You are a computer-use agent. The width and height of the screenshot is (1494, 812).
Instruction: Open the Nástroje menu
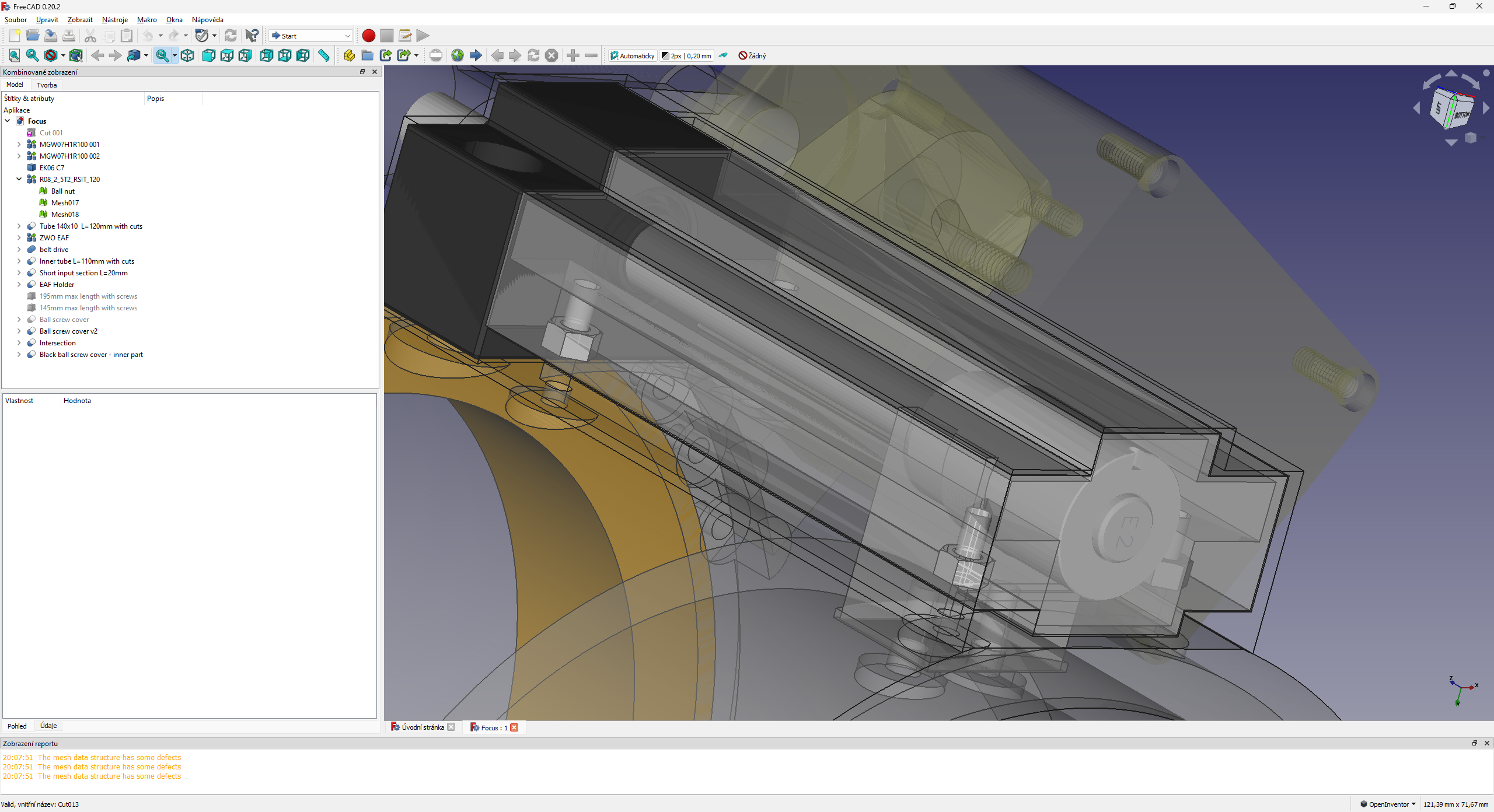tap(114, 19)
